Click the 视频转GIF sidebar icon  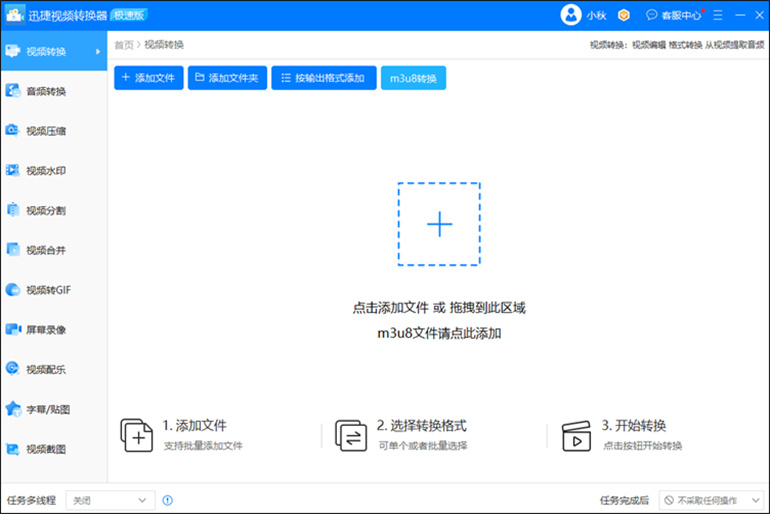point(12,290)
